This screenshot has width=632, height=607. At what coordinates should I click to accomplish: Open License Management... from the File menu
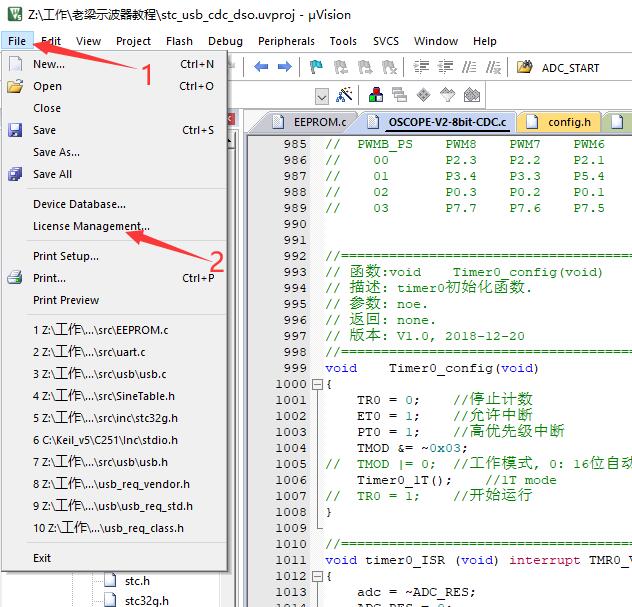click(x=114, y=226)
